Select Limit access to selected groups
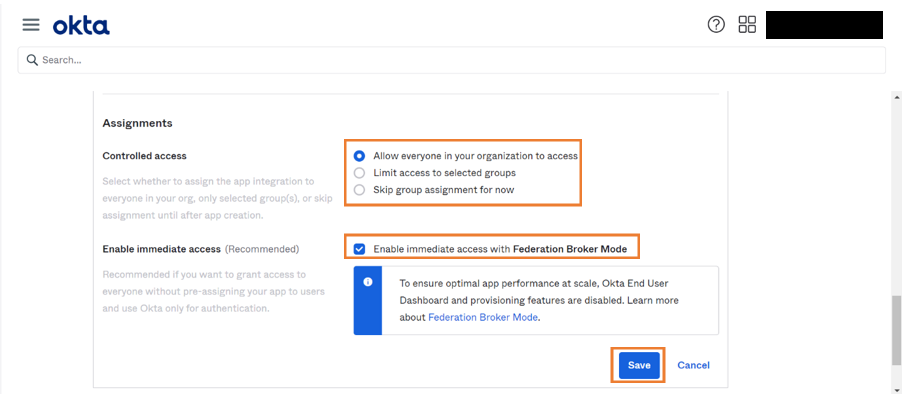 (x=359, y=173)
